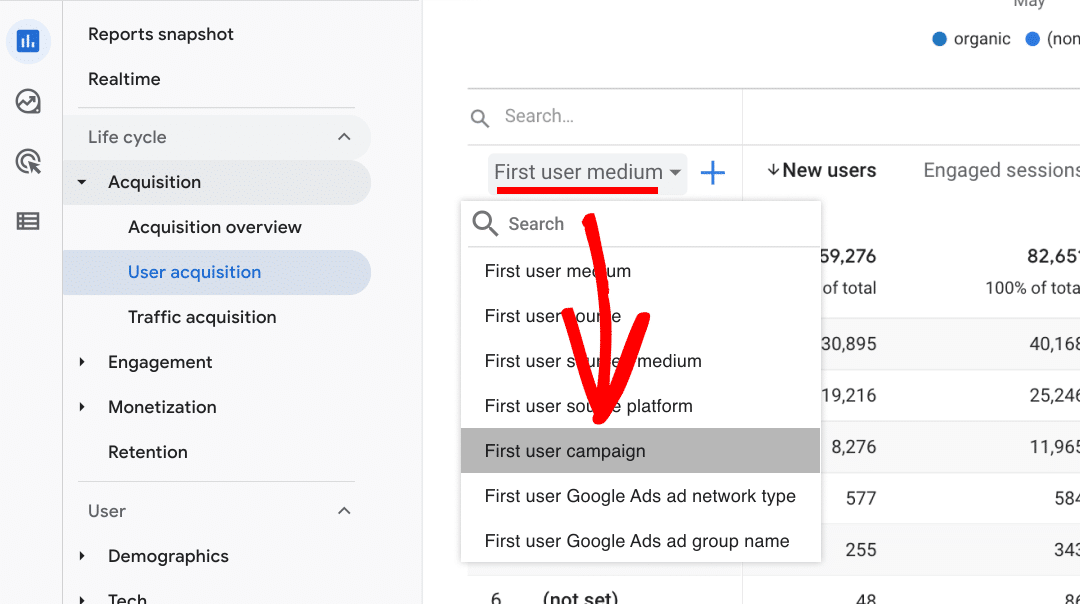The image size is (1080, 604).
Task: Click the dimension dropdown Search field
Action: pos(640,224)
